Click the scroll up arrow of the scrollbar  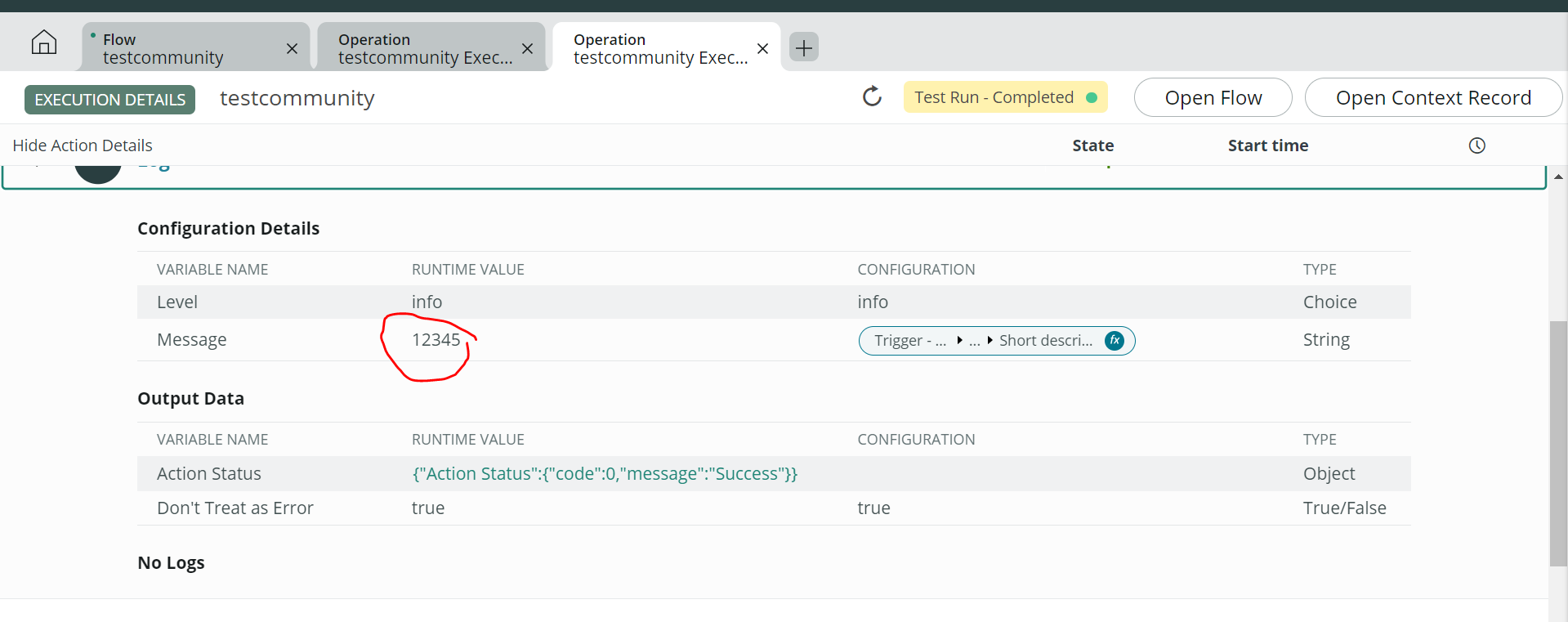pos(1558,177)
